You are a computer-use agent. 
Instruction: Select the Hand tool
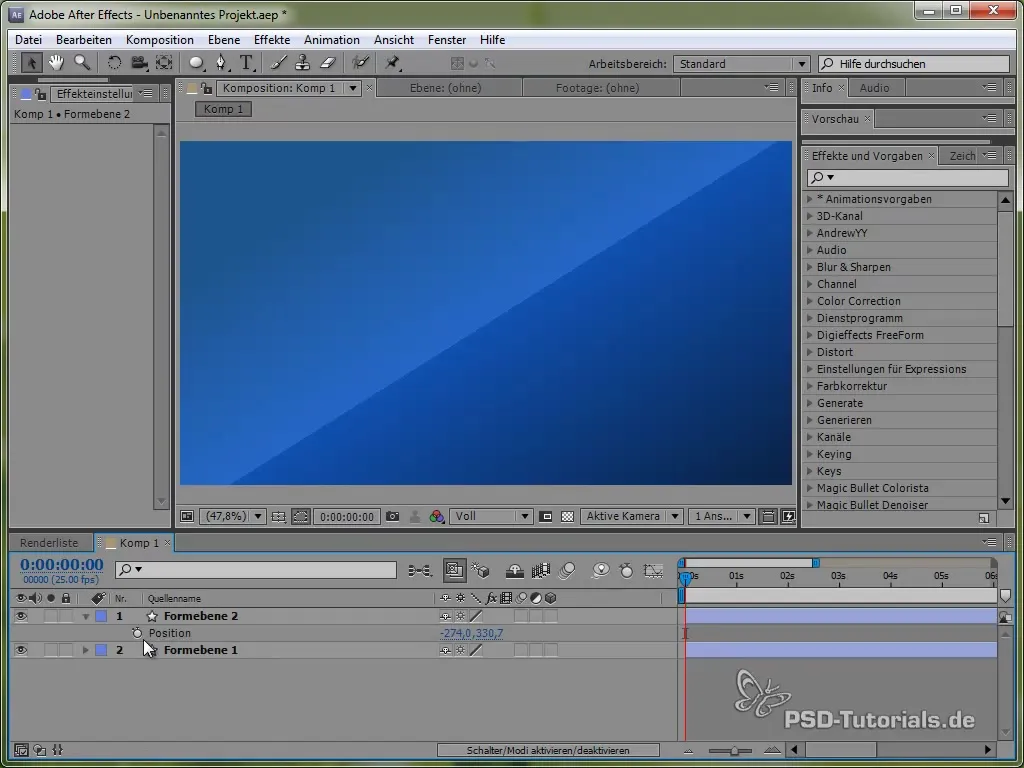tap(56, 63)
